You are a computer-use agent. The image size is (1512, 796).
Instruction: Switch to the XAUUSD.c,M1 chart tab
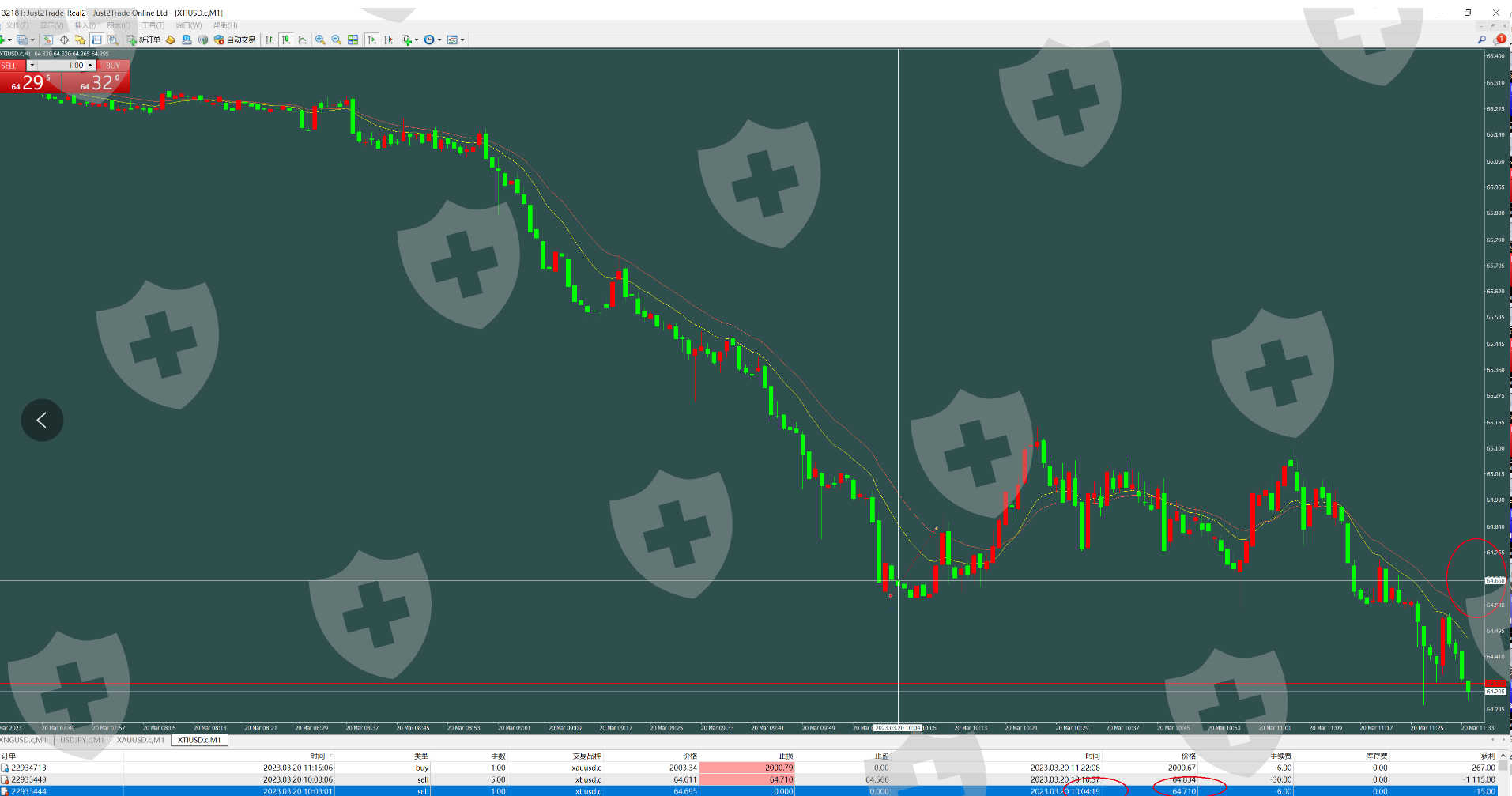141,740
